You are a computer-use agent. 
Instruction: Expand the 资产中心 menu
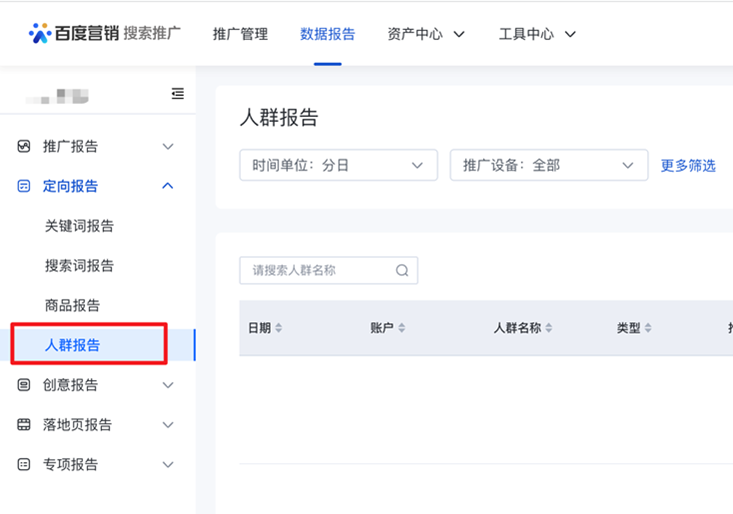[426, 34]
